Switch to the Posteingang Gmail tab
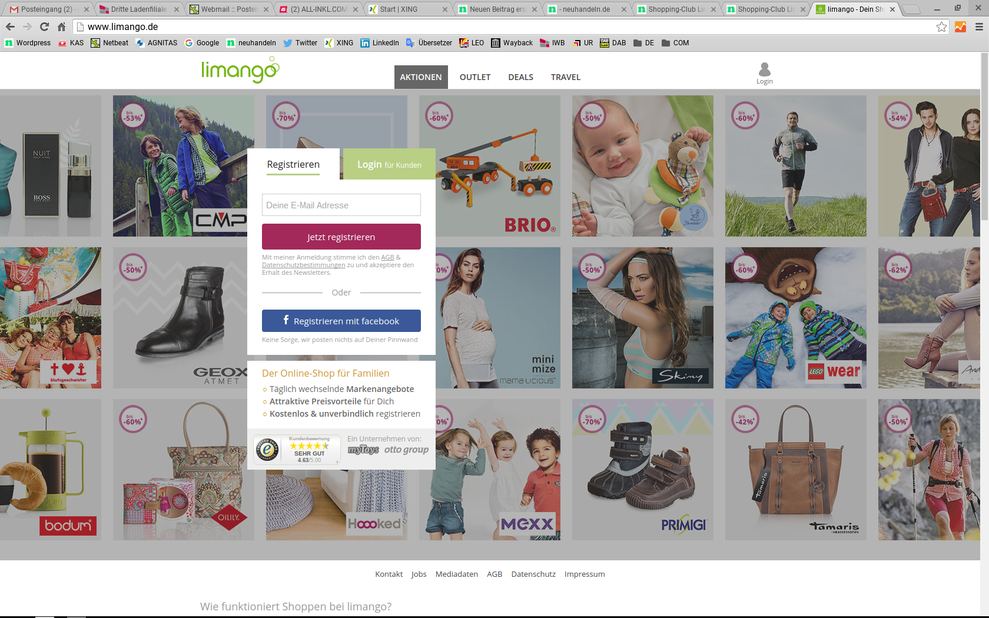The width and height of the screenshot is (989, 618). coord(47,9)
